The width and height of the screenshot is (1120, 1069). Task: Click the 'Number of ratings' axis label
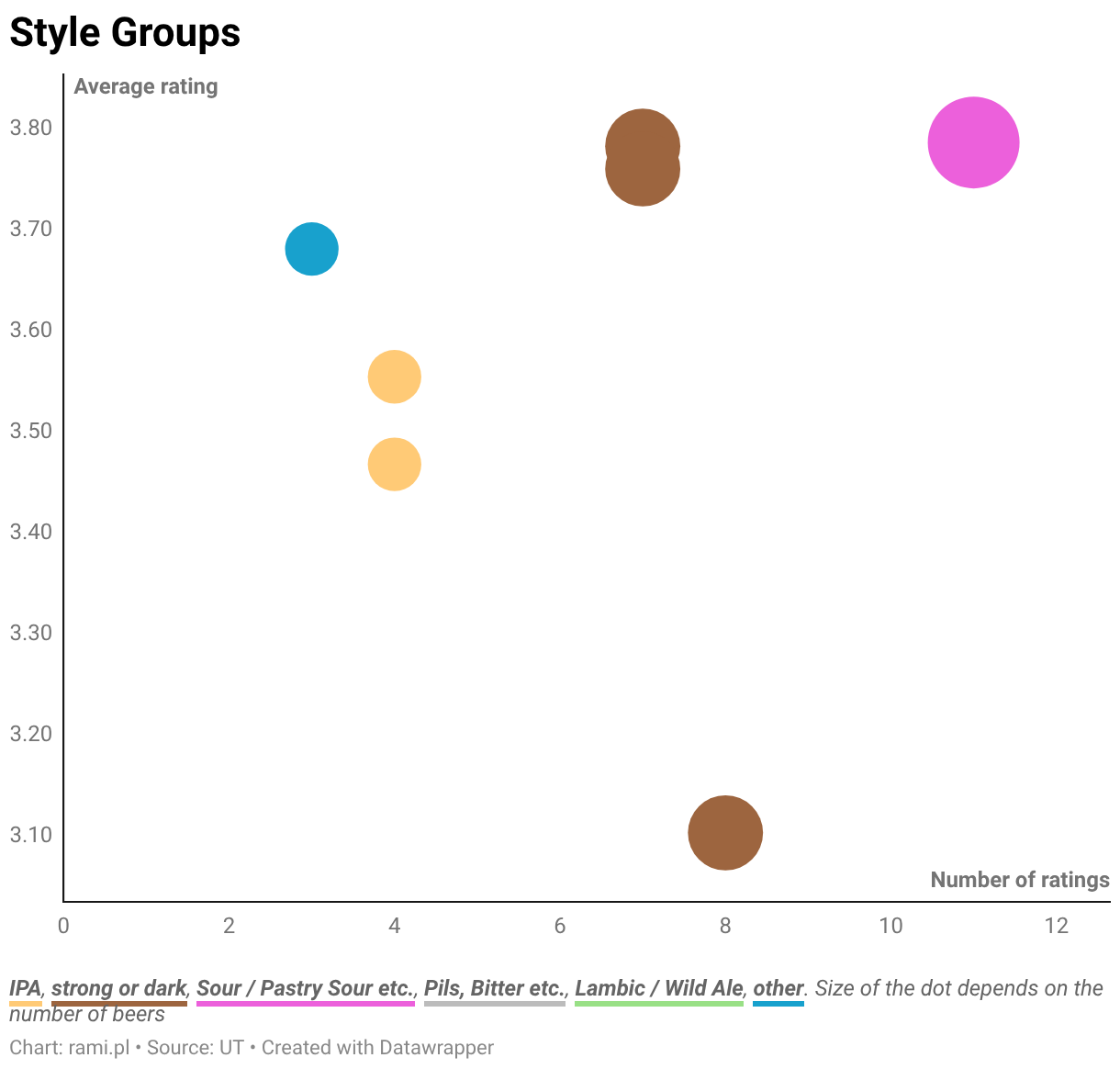[1019, 880]
